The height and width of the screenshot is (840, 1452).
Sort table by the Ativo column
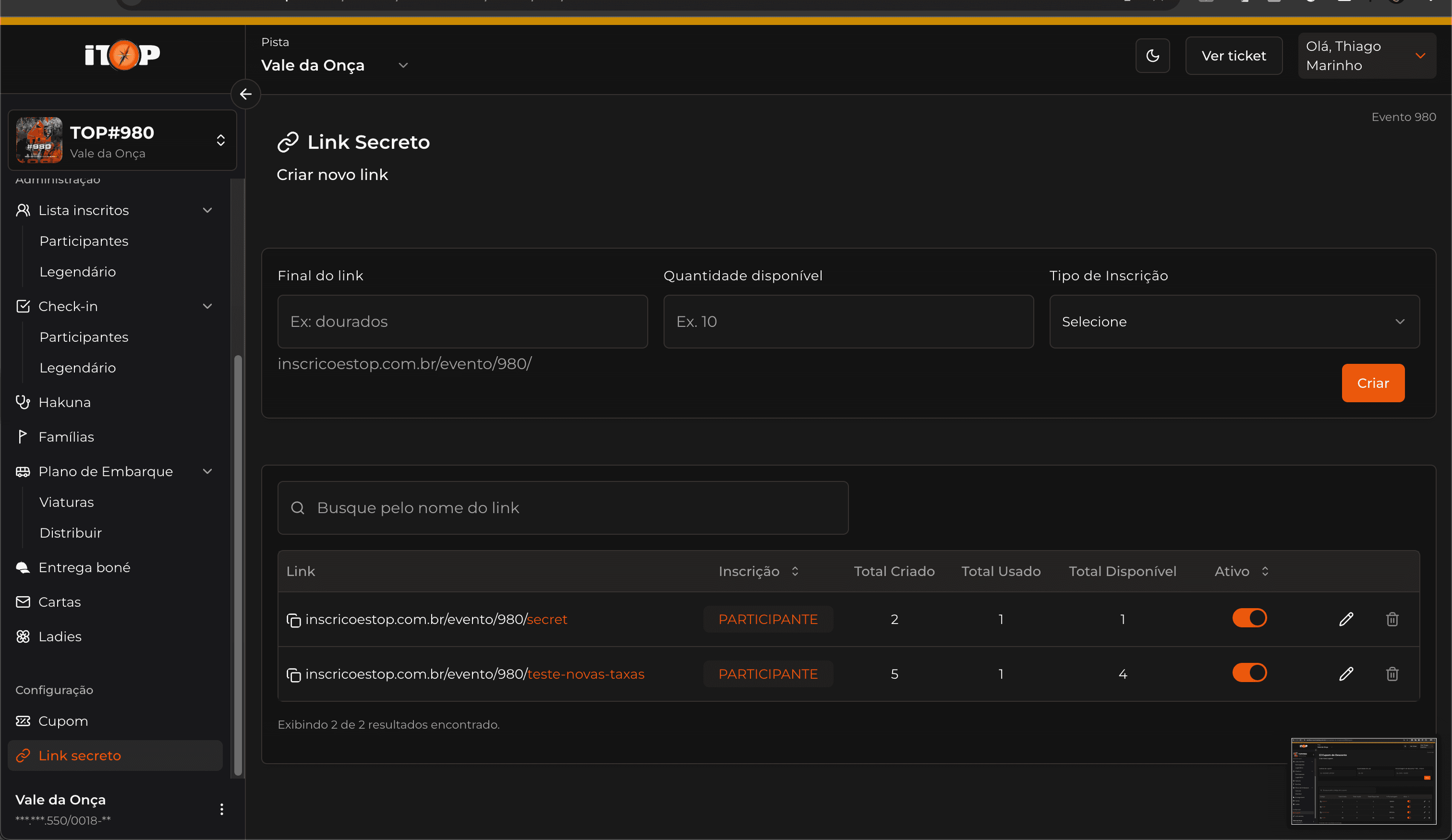point(1242,571)
